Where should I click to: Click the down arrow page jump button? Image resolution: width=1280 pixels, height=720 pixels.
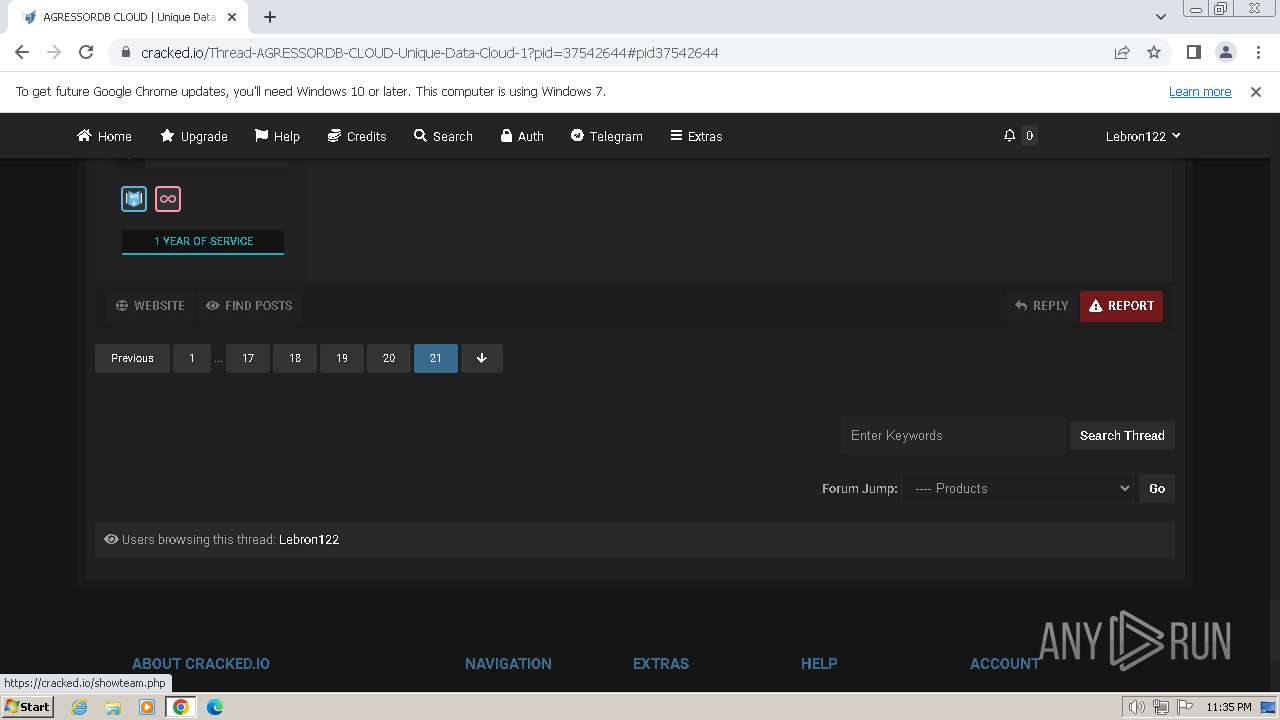point(482,358)
